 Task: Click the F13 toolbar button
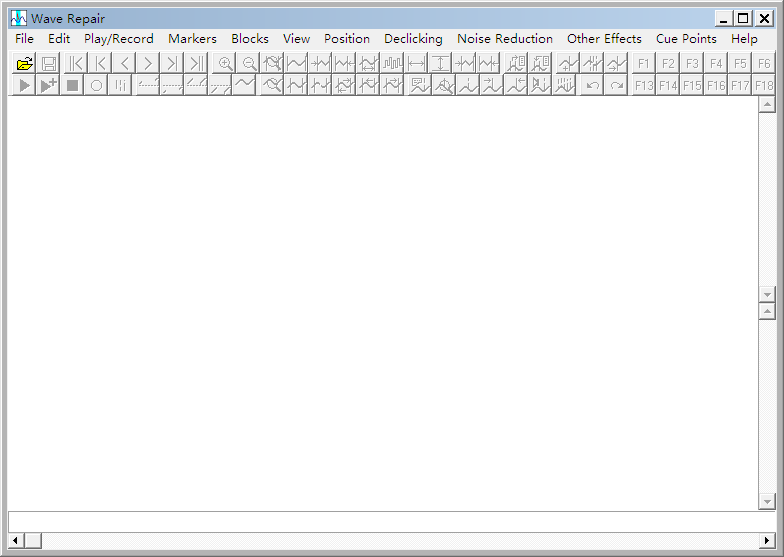644,85
